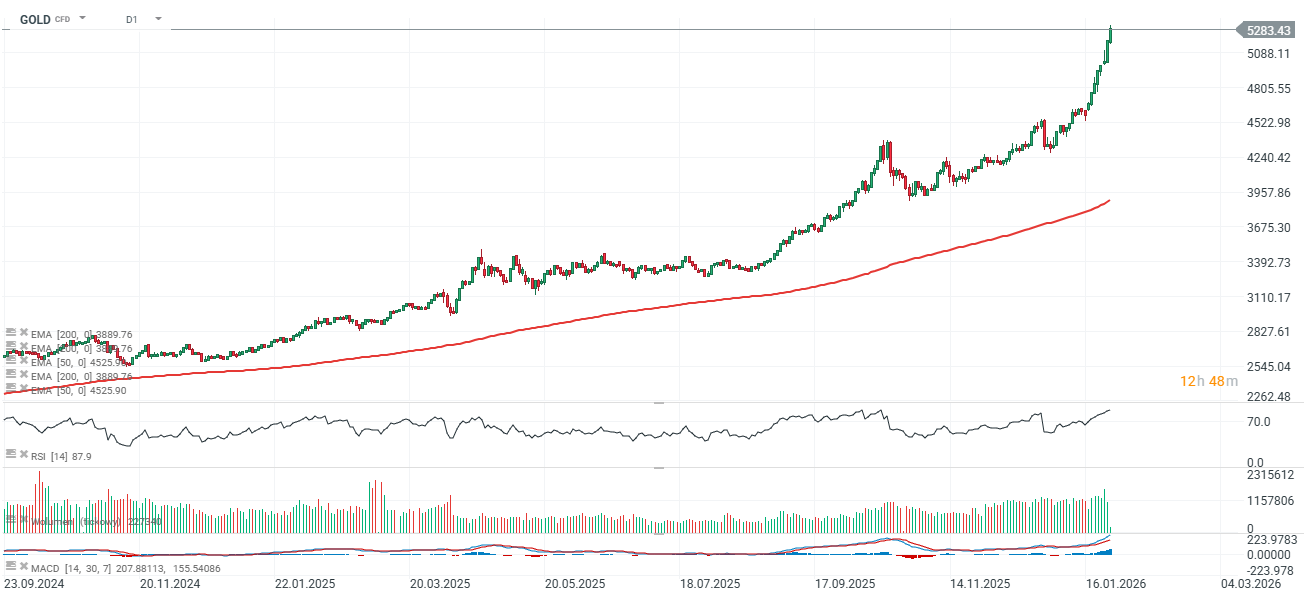The image size is (1306, 600).
Task: Click the D1 interval label
Action: coord(131,18)
